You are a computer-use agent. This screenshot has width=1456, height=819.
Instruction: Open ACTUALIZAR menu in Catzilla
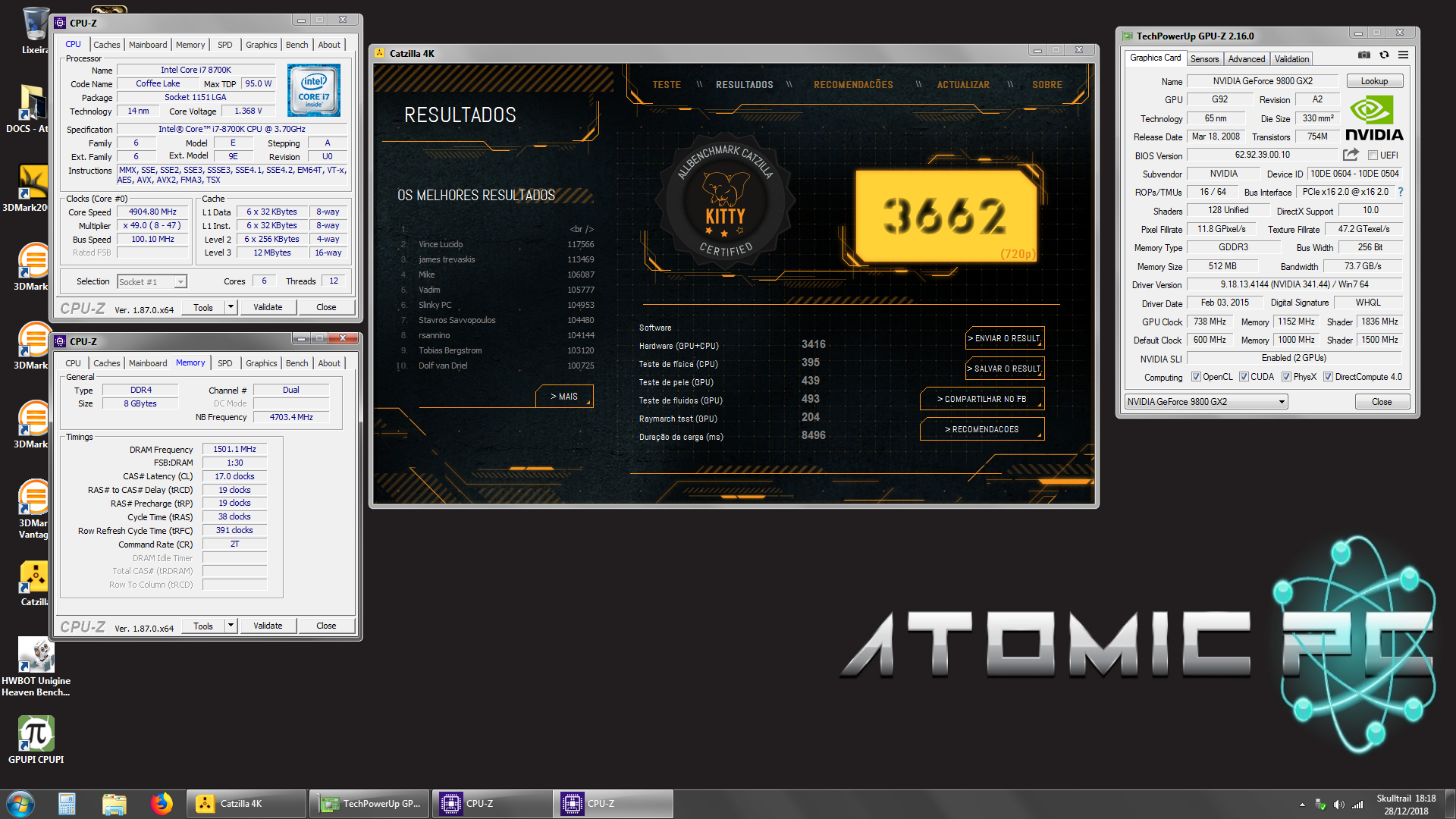pyautogui.click(x=963, y=85)
